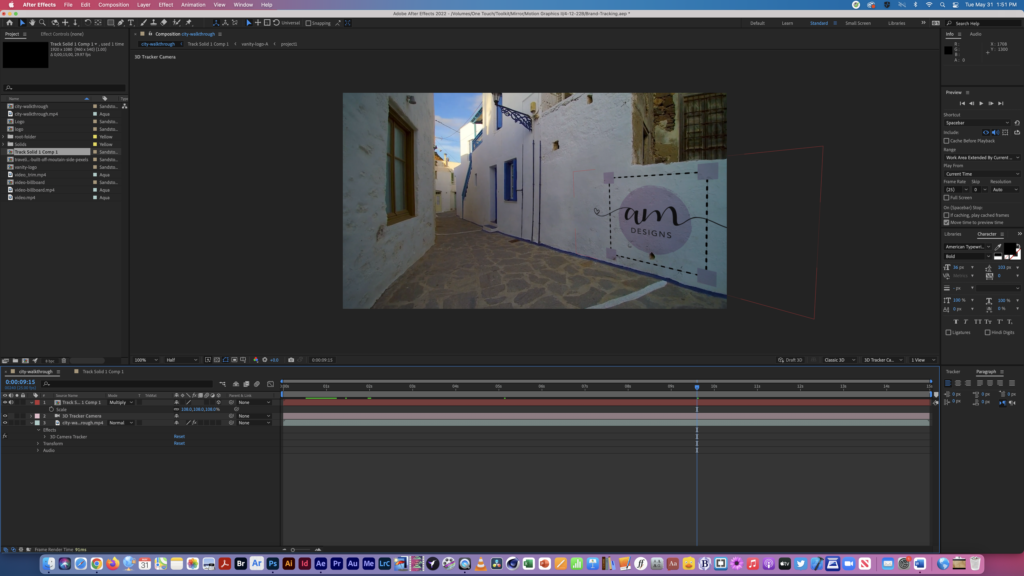Open the Spacebar shortcut dropdown
This screenshot has width=1024, height=576.
(x=977, y=123)
